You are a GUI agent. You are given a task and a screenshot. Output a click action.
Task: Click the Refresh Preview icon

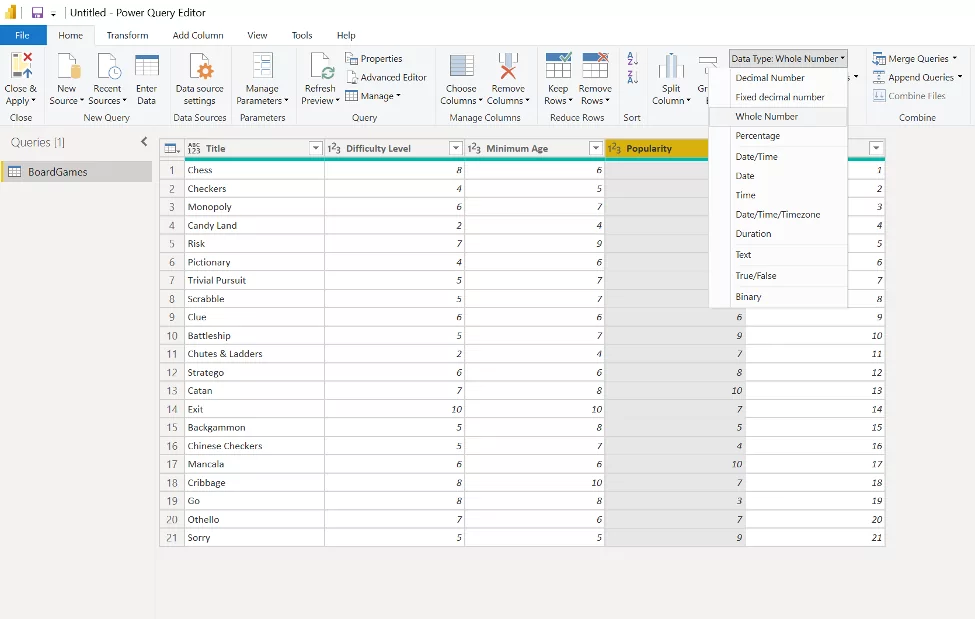[x=321, y=66]
